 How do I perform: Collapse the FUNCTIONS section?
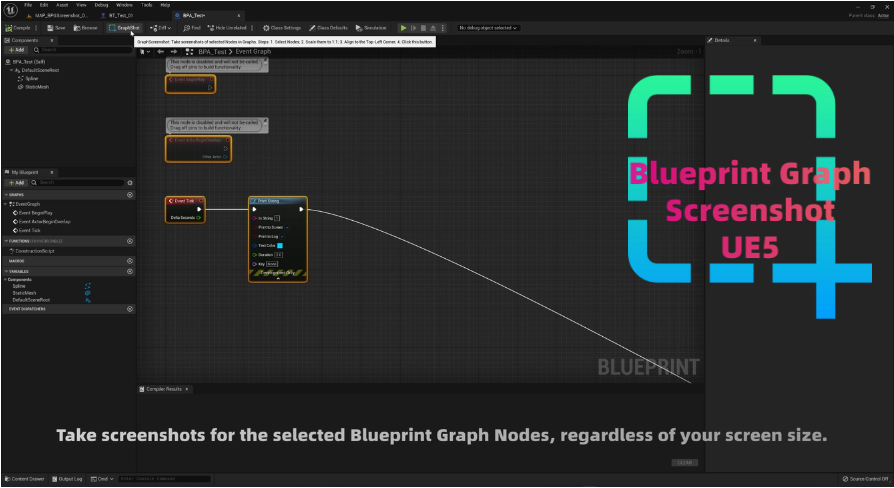point(6,241)
